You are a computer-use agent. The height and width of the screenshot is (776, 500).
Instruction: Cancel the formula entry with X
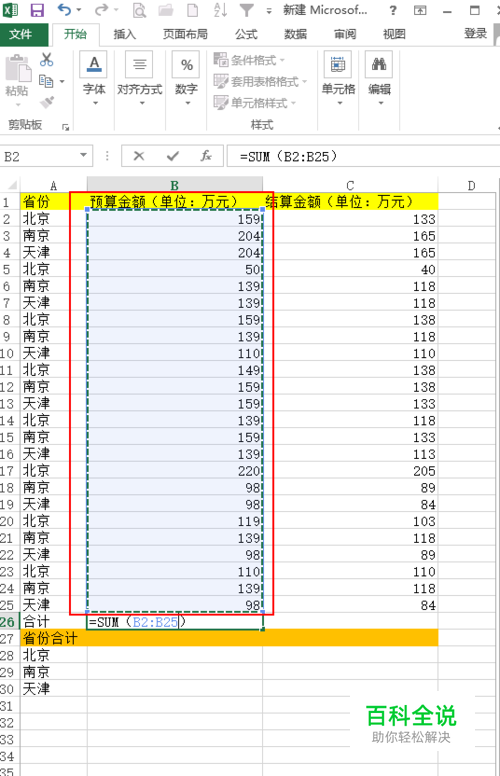click(x=139, y=156)
